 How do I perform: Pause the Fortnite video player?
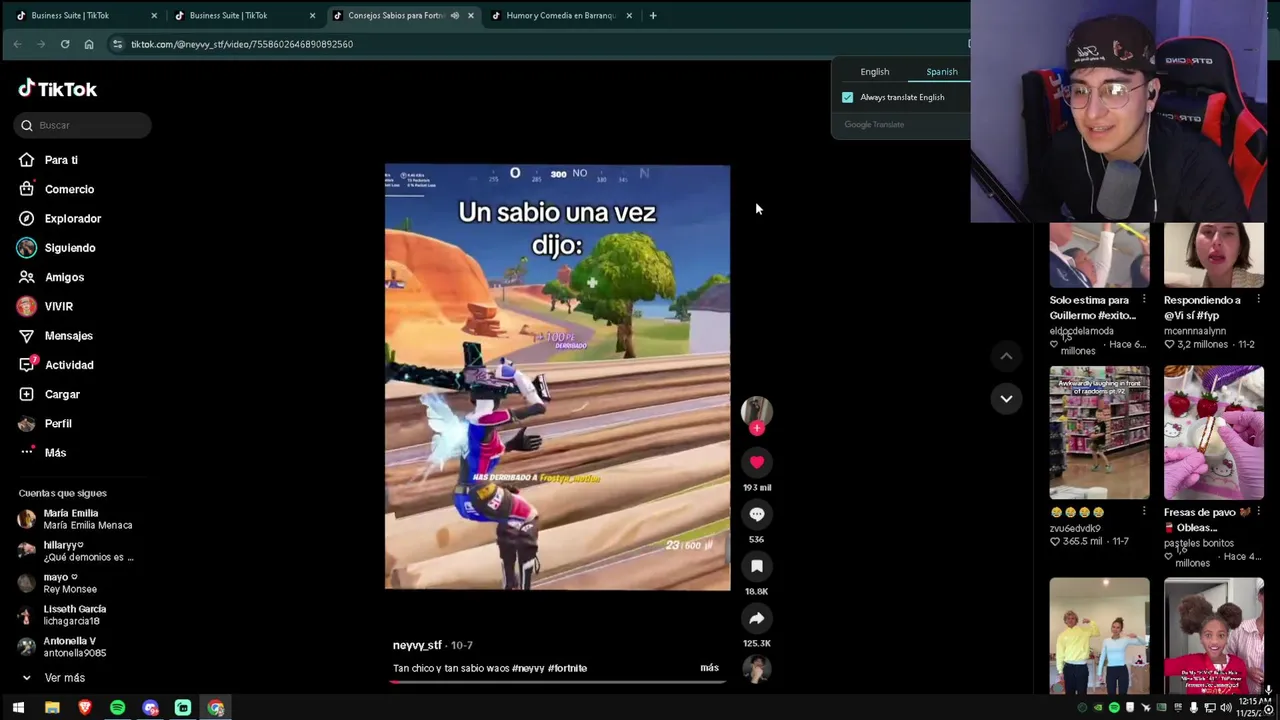point(557,378)
